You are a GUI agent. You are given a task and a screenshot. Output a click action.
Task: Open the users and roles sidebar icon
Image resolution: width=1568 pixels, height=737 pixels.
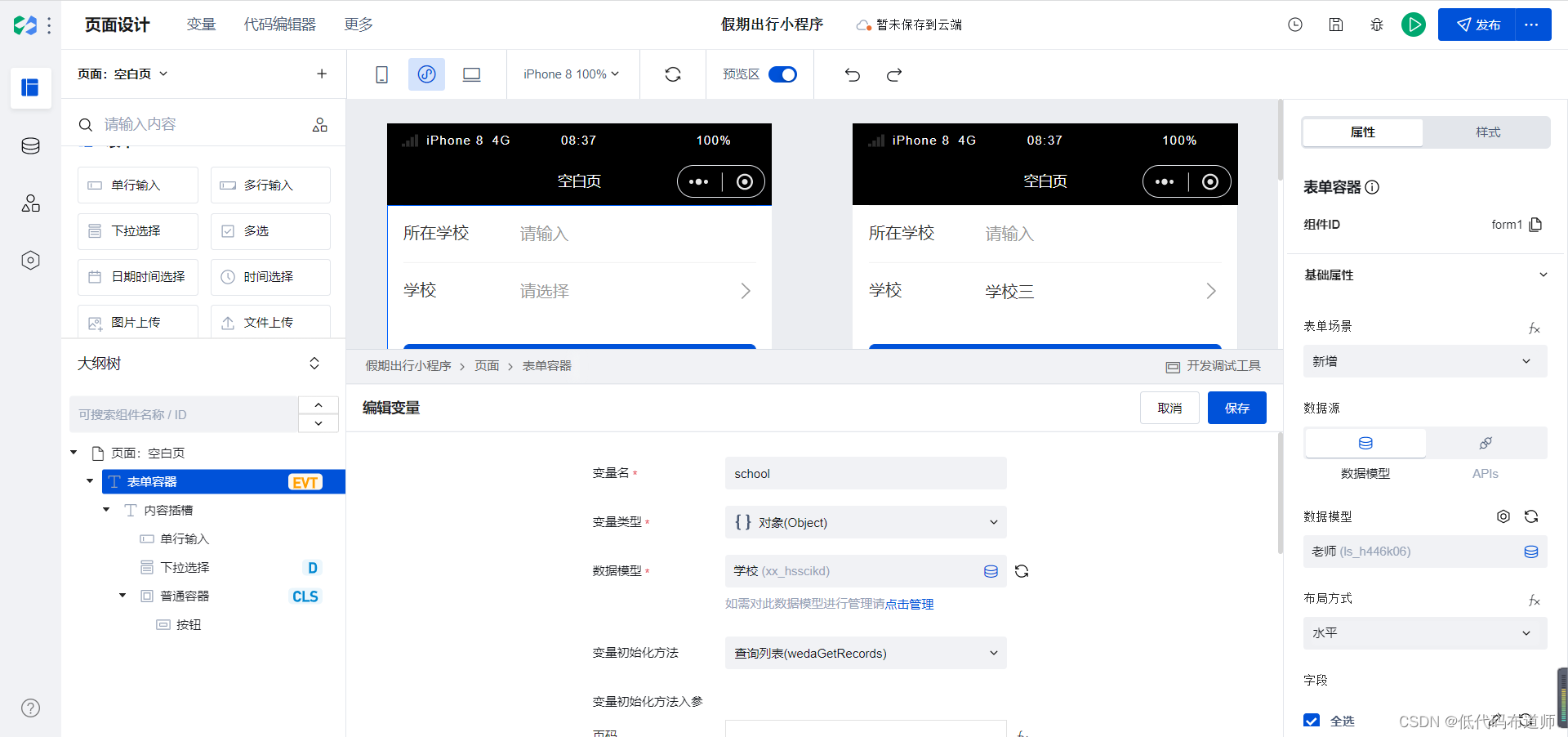coord(30,203)
